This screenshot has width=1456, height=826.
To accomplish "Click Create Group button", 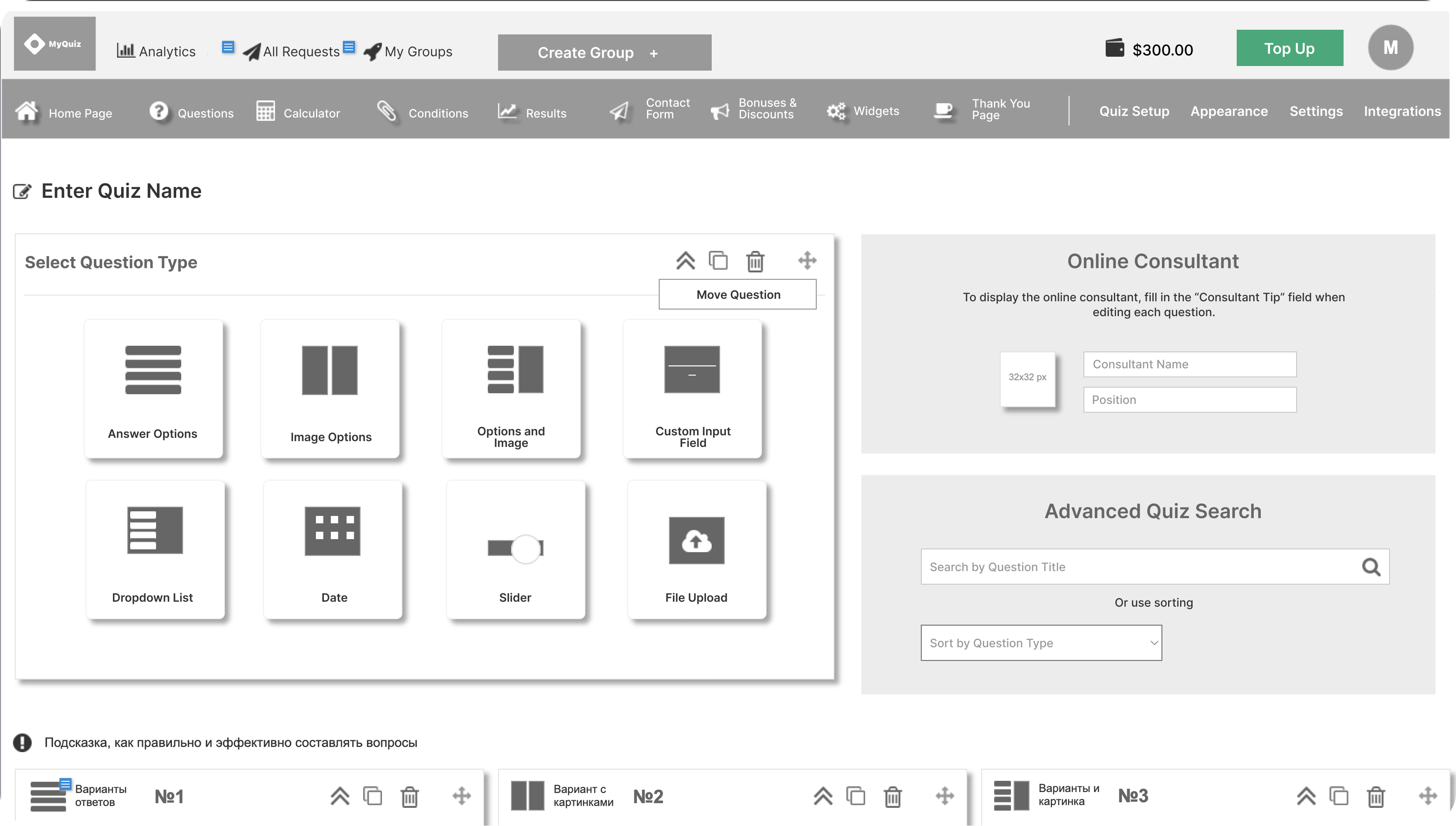I will [x=604, y=53].
